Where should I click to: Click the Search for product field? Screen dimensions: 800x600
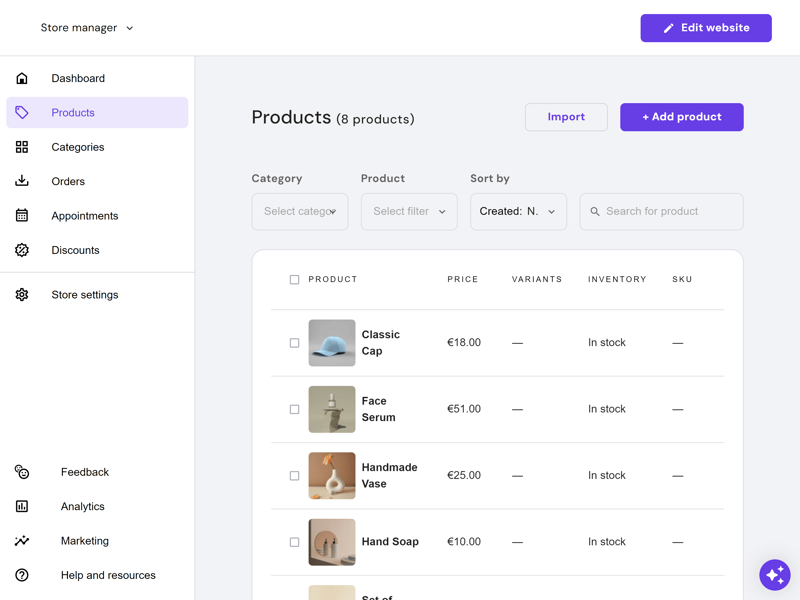(x=661, y=211)
